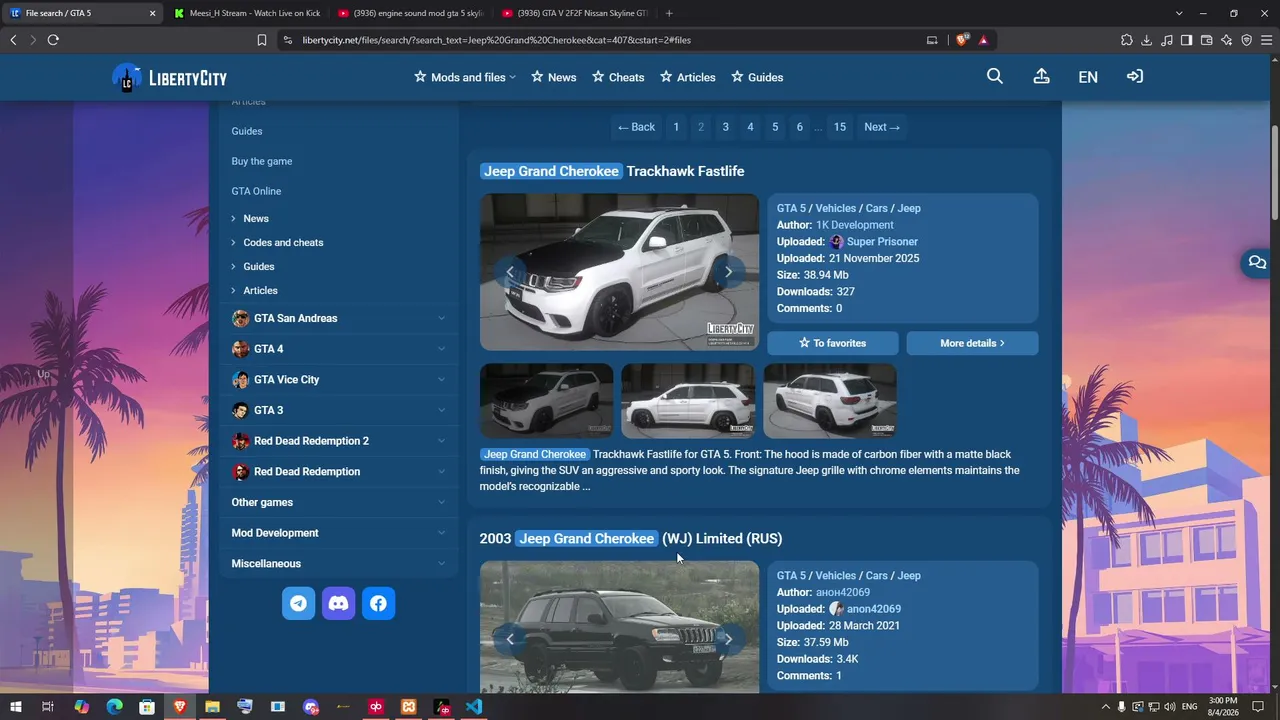Expand the GTA Vice City section
This screenshot has width=1280, height=720.
(x=338, y=380)
